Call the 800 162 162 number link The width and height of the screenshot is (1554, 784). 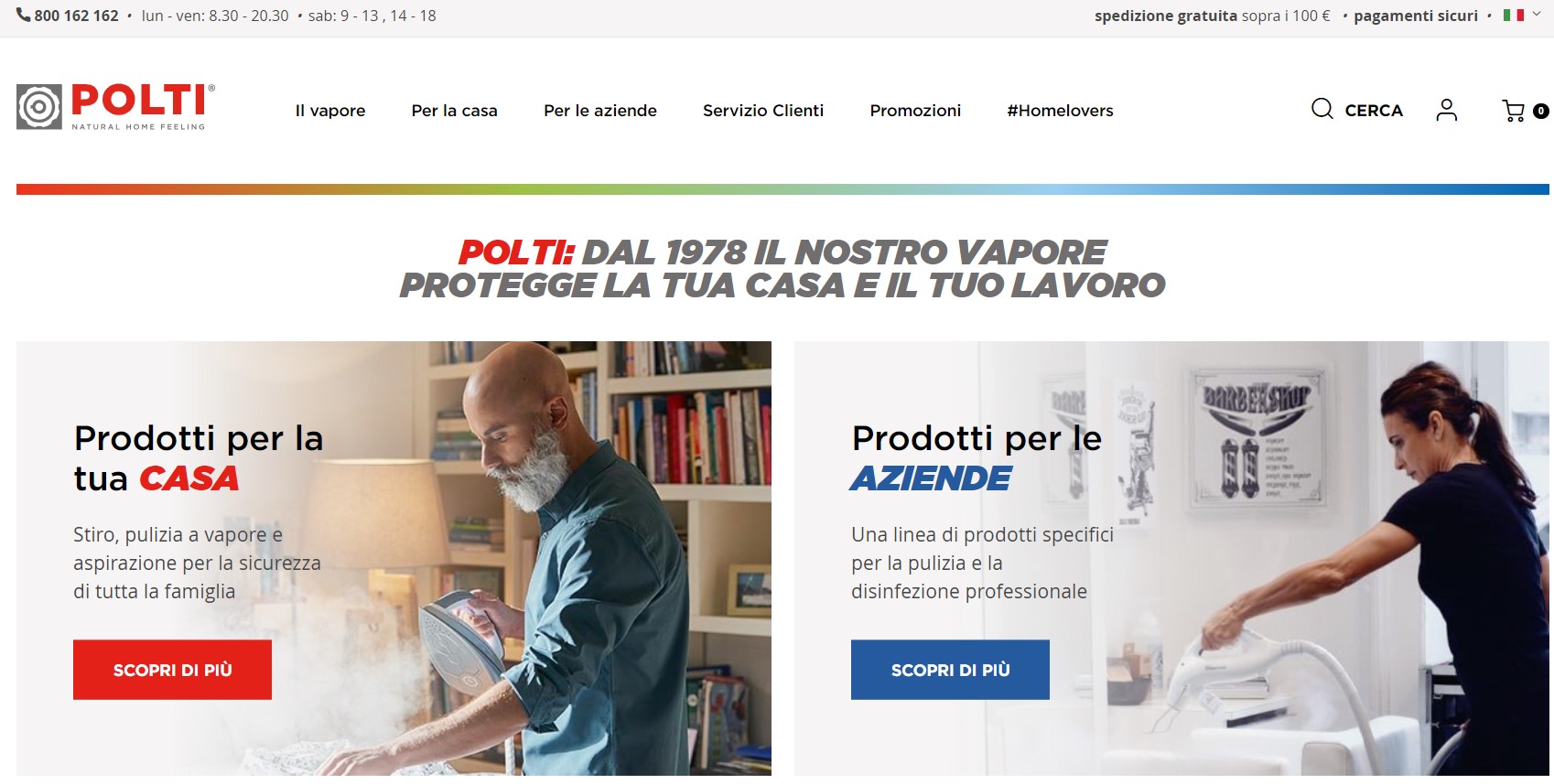pyautogui.click(x=77, y=16)
